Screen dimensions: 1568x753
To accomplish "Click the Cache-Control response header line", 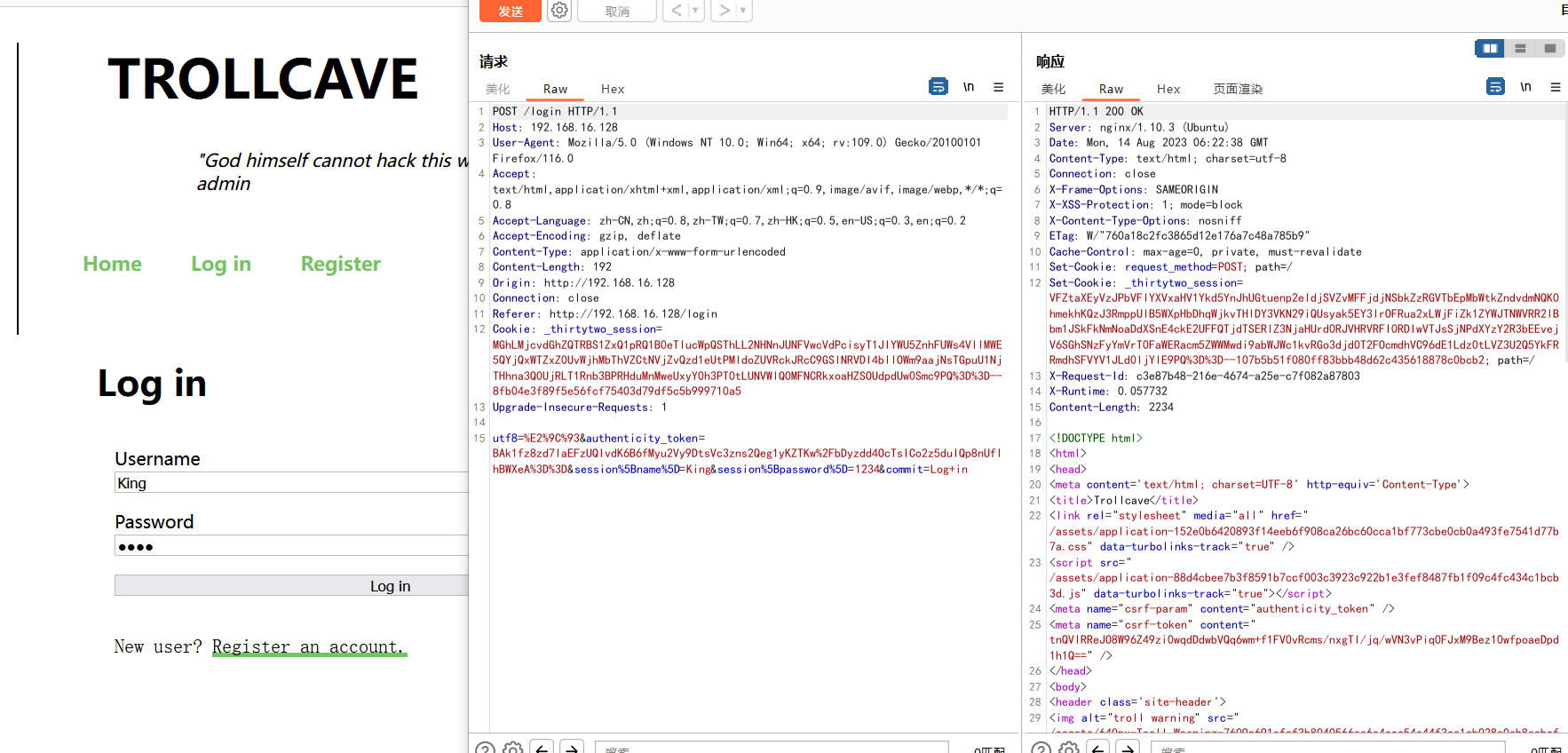I will pos(1205,252).
